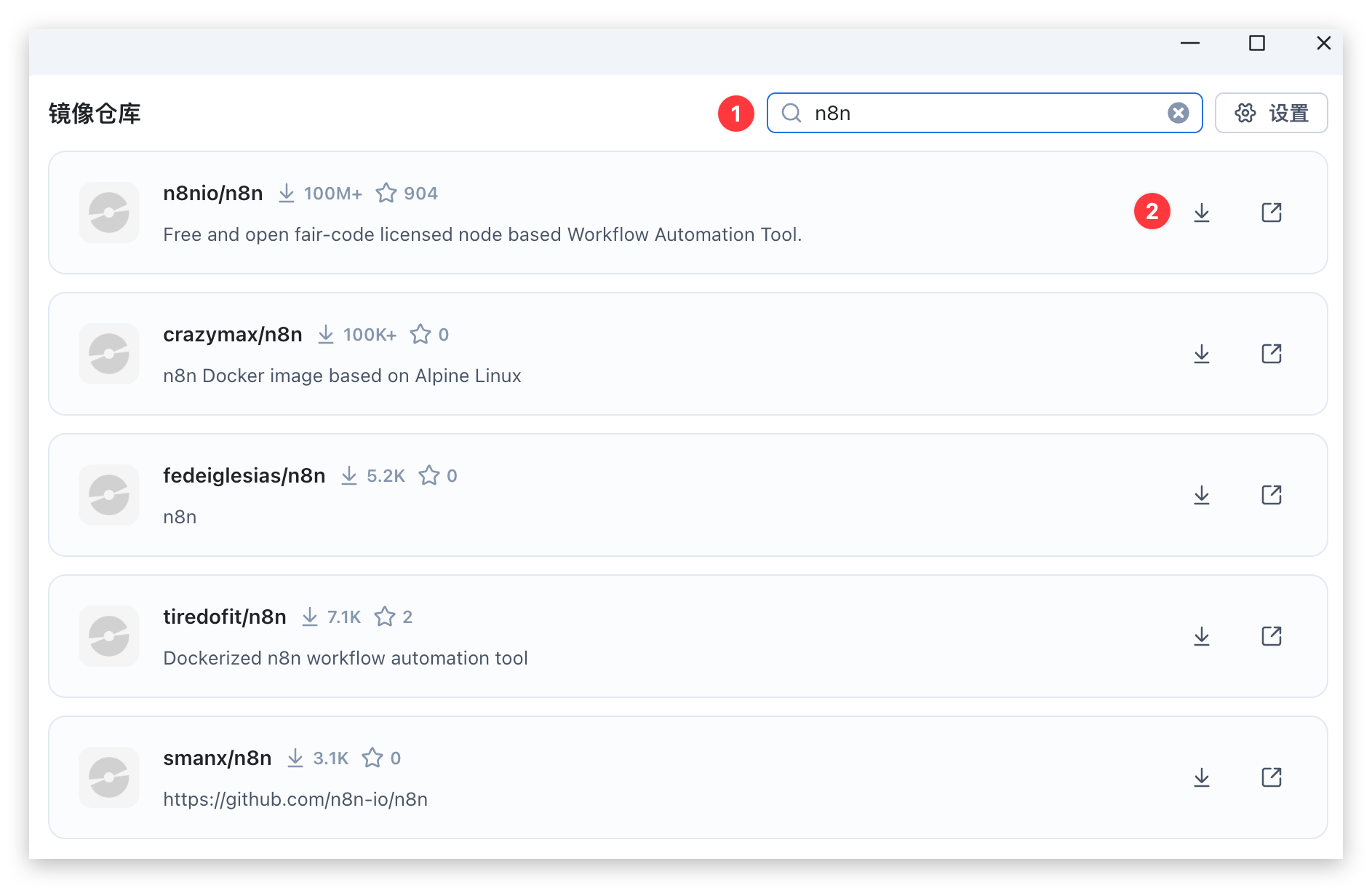Click the tiredofit/n8n repository thumbnail
The width and height of the screenshot is (1372, 888).
109,636
